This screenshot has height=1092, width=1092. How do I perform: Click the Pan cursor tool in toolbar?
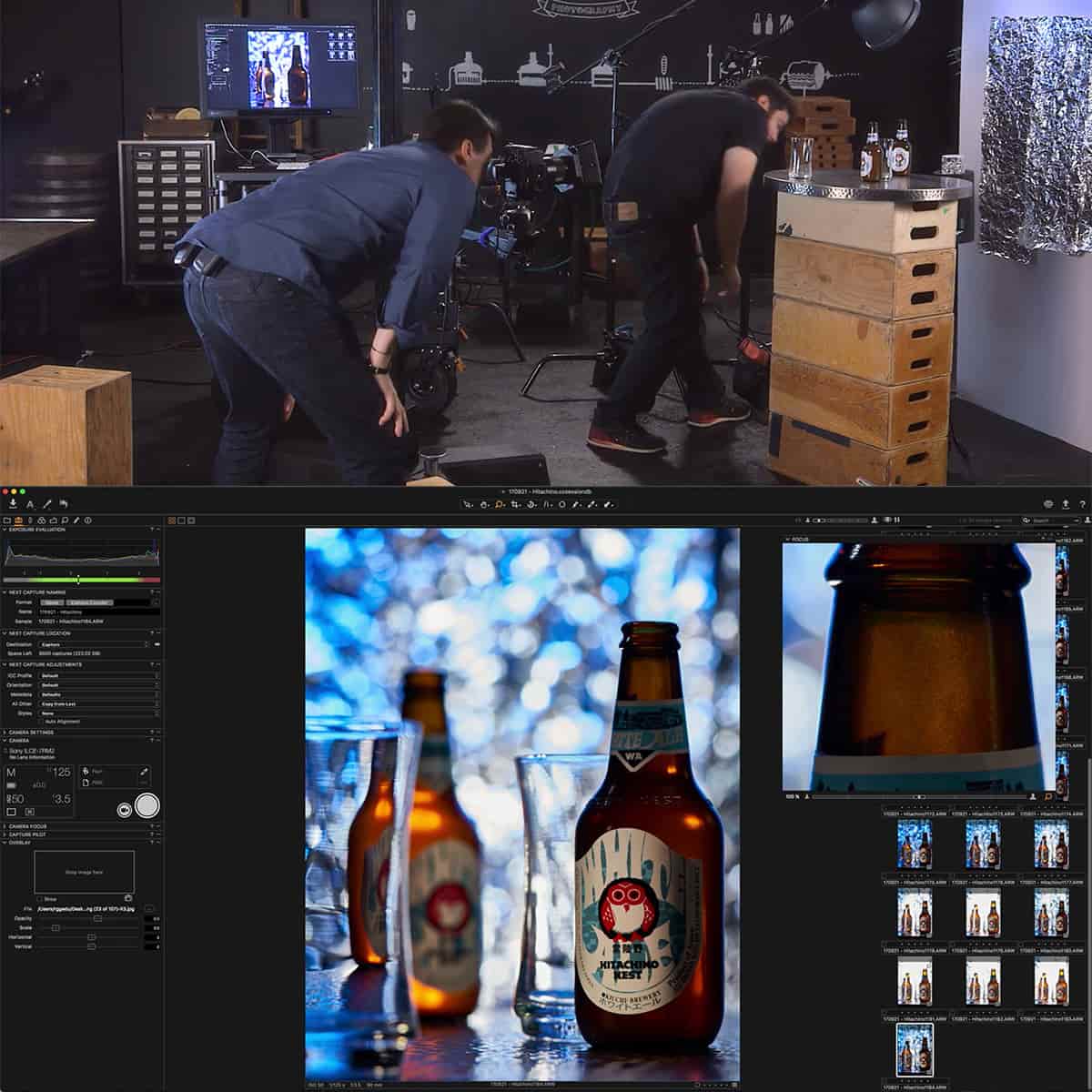[483, 502]
